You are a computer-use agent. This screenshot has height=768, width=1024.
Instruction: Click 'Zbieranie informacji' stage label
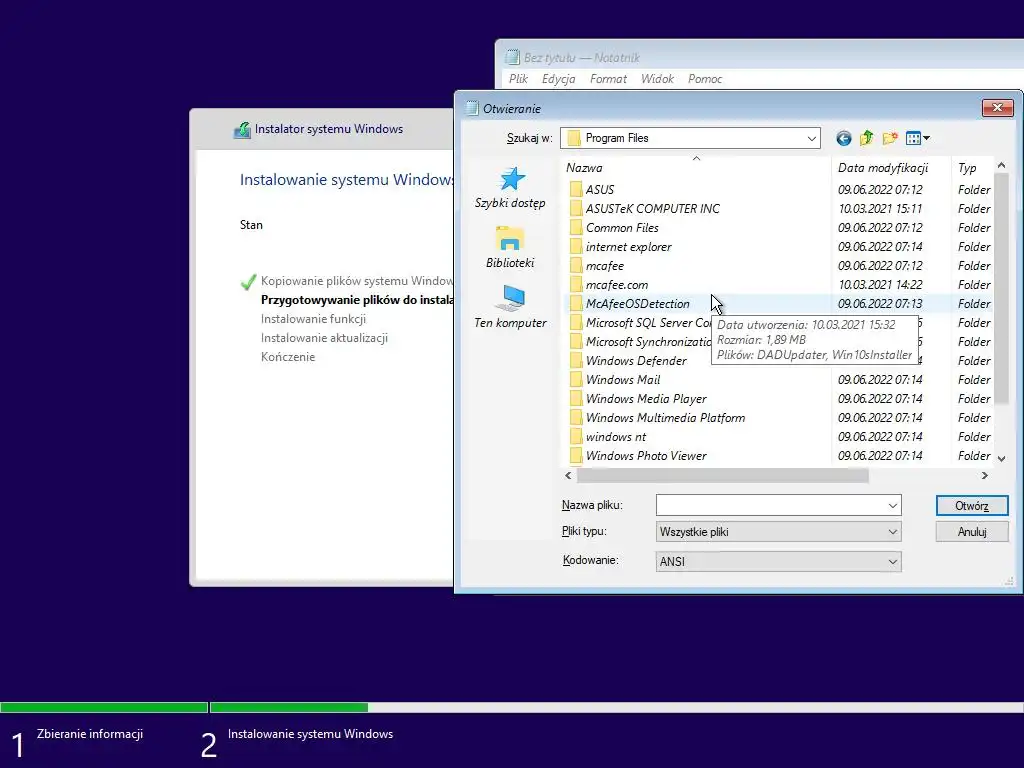tap(89, 733)
